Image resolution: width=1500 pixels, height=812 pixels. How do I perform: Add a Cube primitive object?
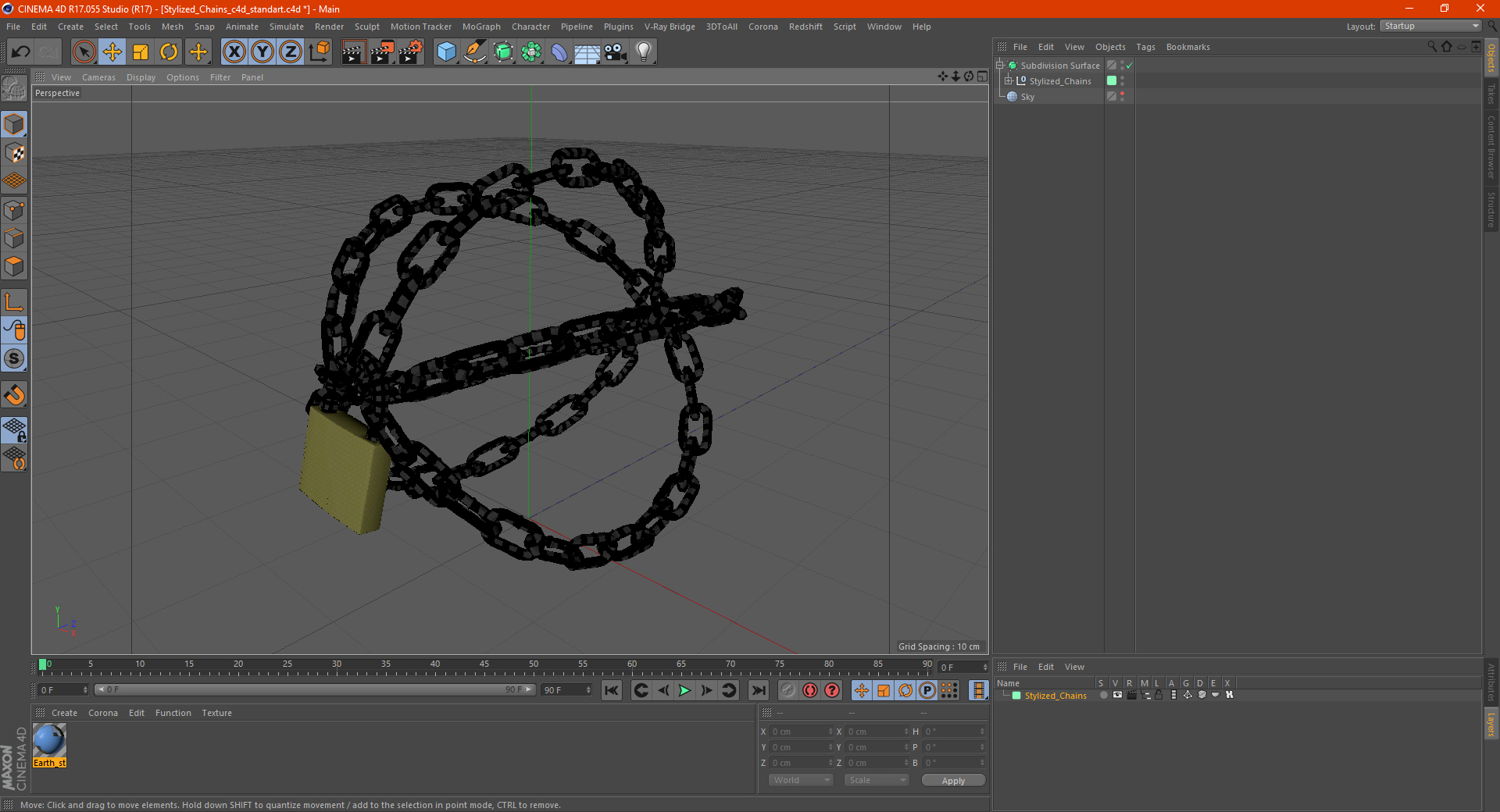[446, 52]
